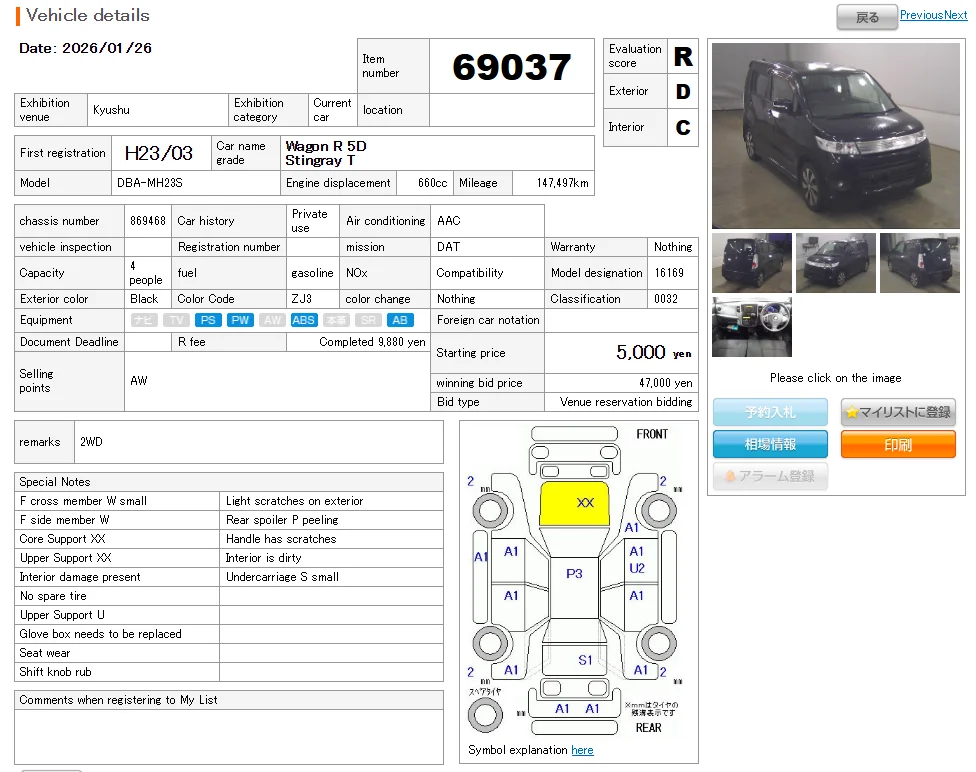Image resolution: width=976 pixels, height=772 pixels.
Task: Click the note 'No spare tire'
Action: pos(53,596)
